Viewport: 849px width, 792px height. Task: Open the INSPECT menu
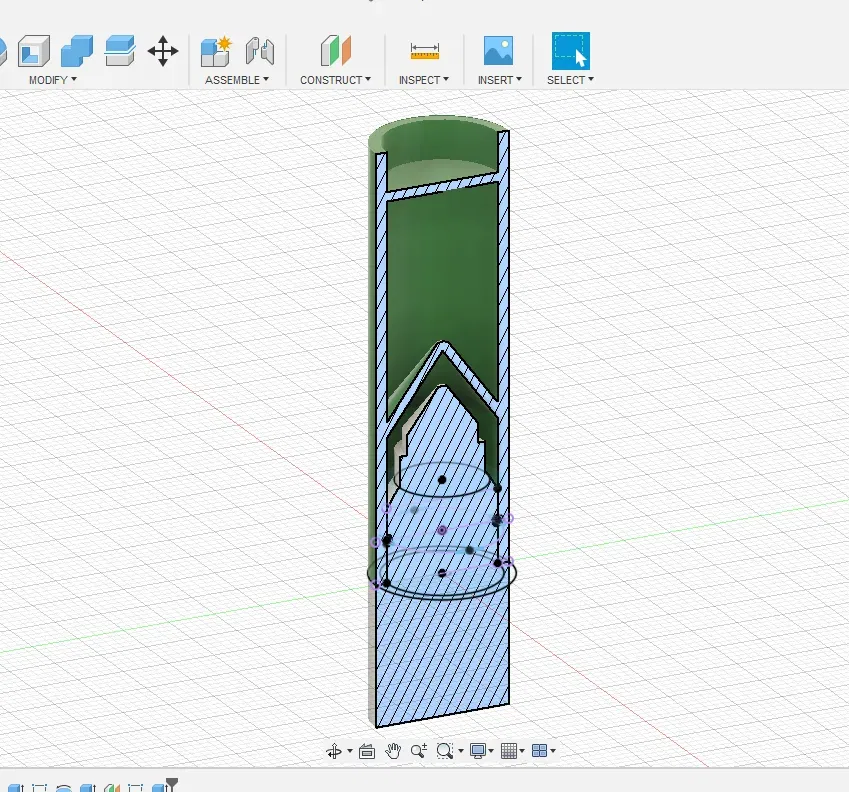pyautogui.click(x=423, y=80)
